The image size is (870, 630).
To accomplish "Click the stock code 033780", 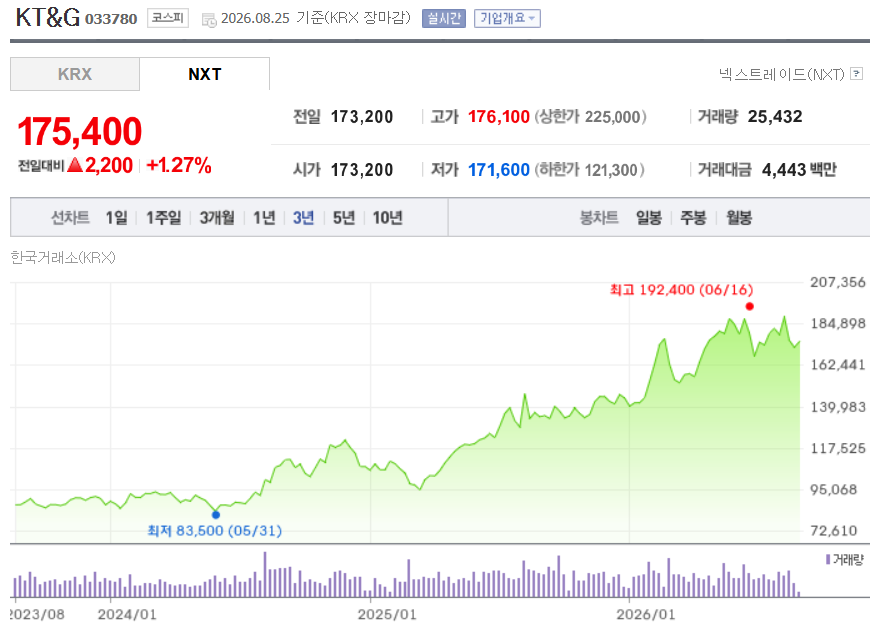I will pyautogui.click(x=111, y=19).
